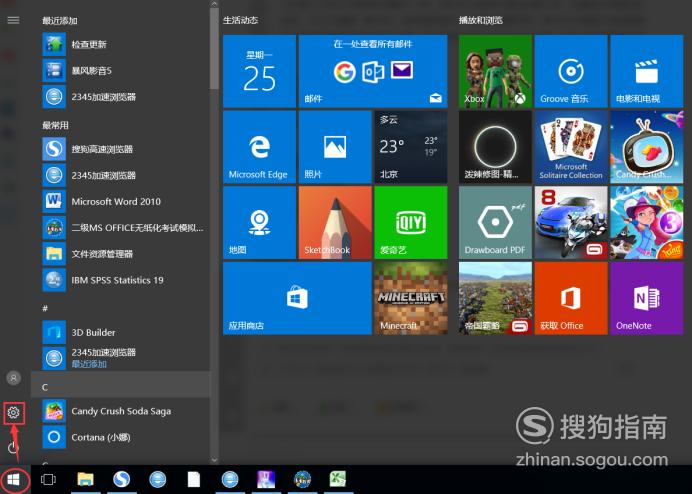
Task: Open the Asphalt 8 racing game tile
Action: [571, 222]
